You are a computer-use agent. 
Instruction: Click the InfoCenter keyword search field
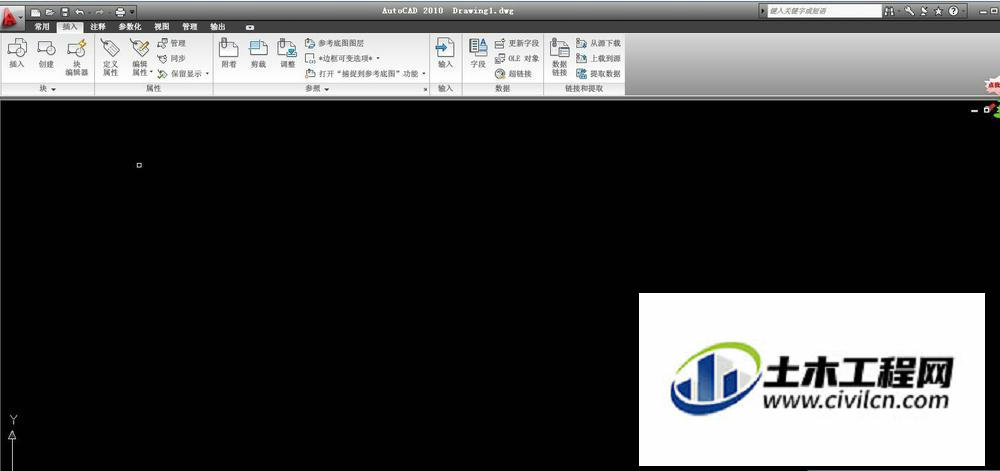point(824,11)
